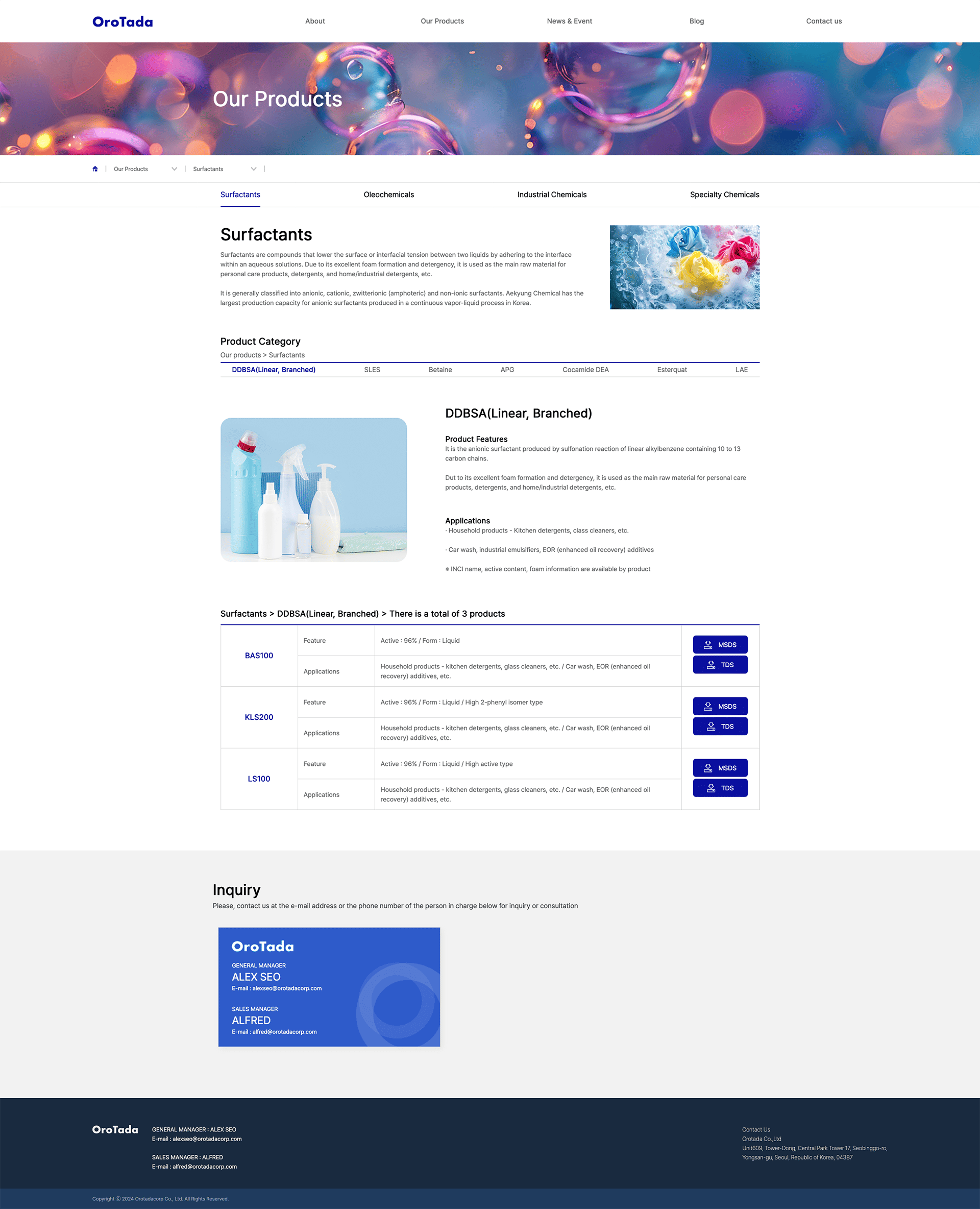Download MSDS for KLS200
The width and height of the screenshot is (980, 1209).
[720, 706]
